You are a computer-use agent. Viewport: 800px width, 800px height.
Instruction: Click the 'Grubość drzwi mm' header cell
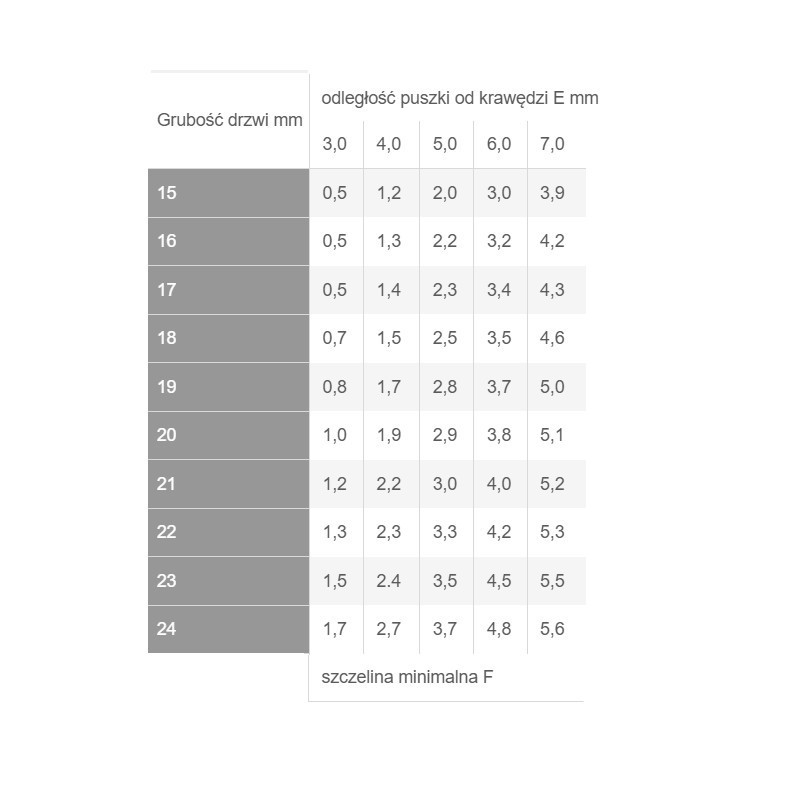[x=229, y=120]
